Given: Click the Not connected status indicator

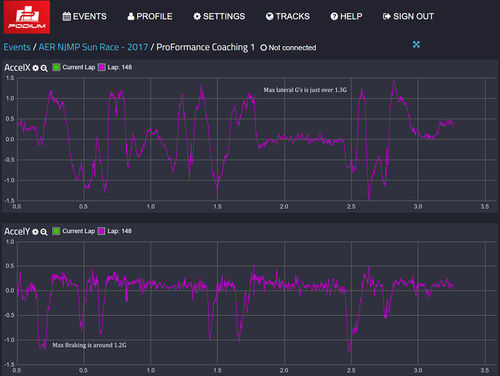Looking at the screenshot, I should point(288,48).
